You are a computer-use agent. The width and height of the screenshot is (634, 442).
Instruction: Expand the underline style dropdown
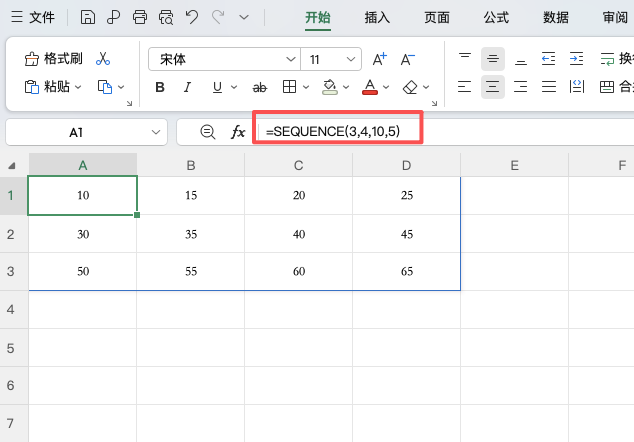(x=234, y=87)
